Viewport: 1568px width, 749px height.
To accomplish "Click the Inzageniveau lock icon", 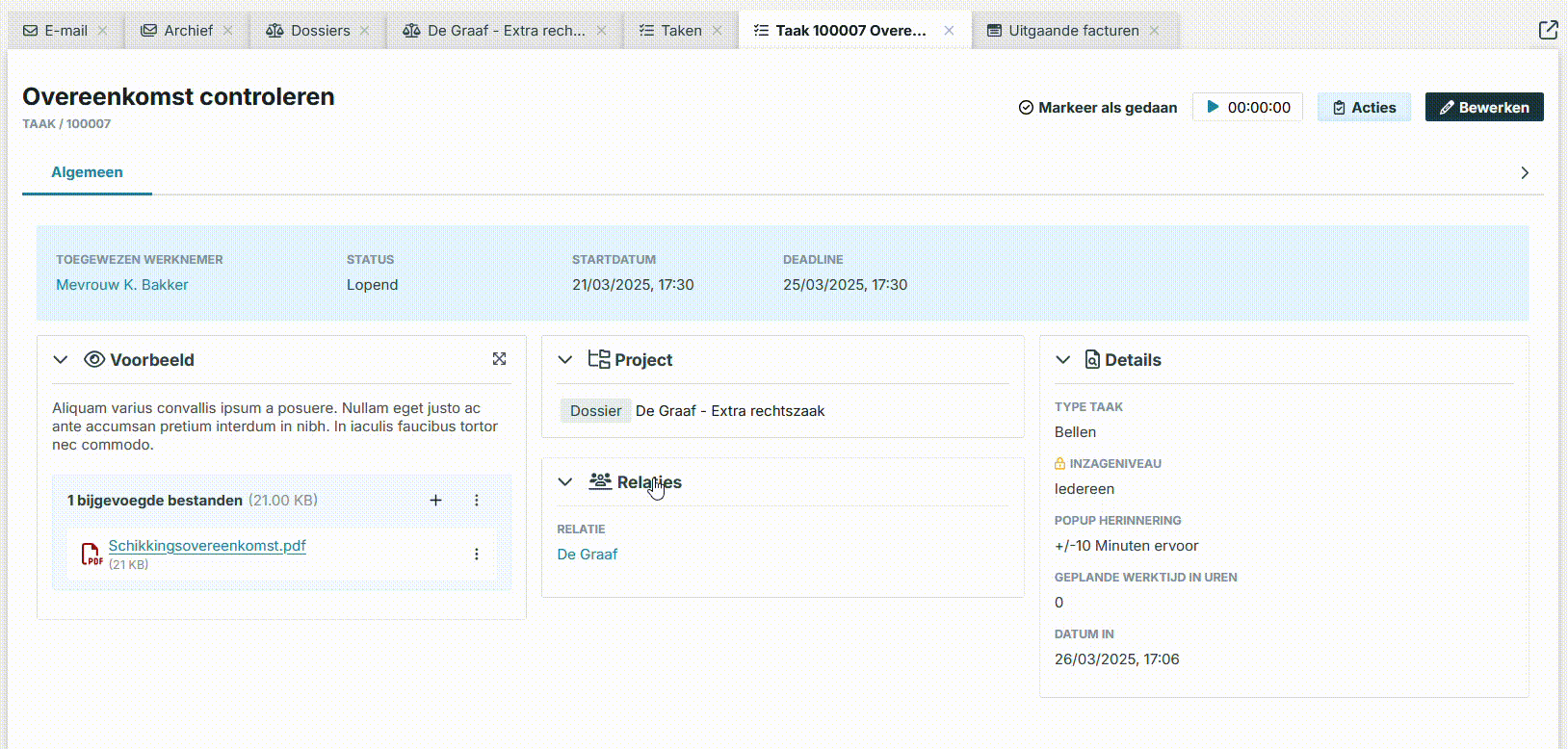I will (x=1060, y=464).
